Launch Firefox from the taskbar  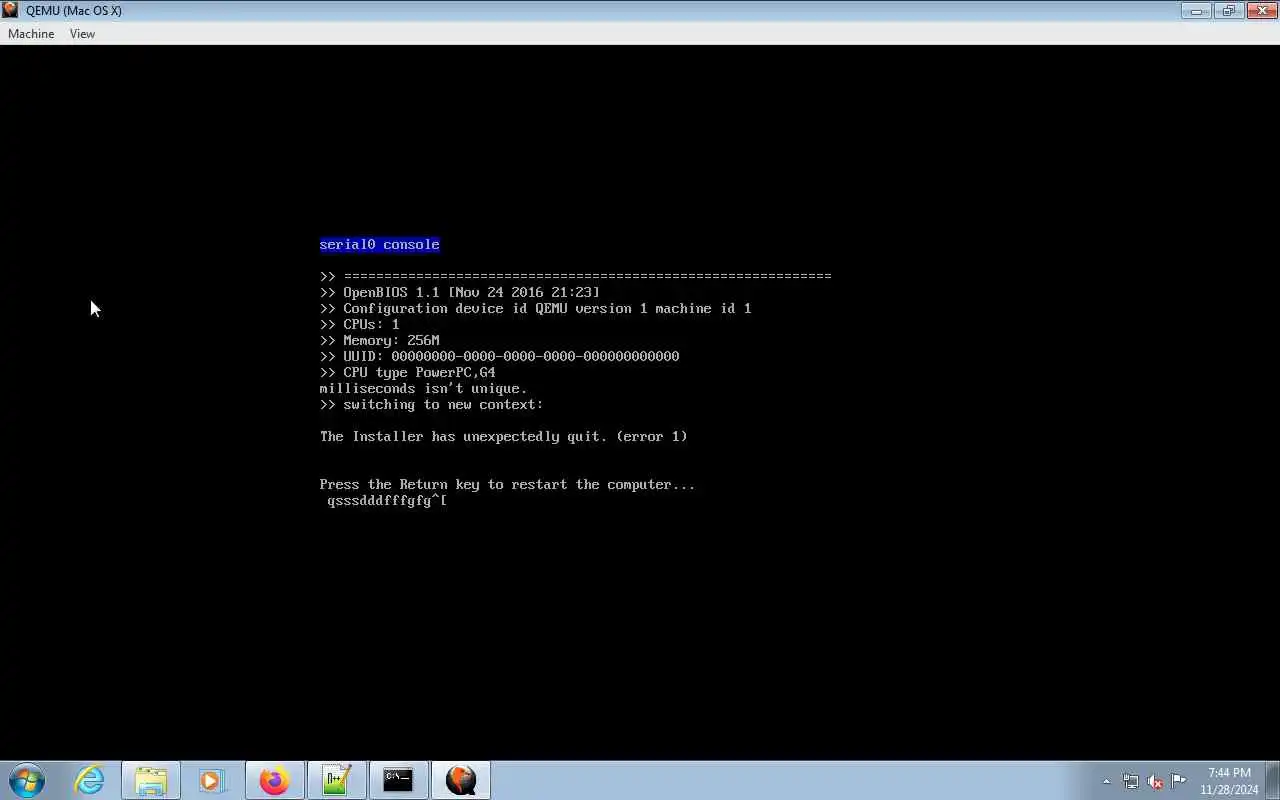pos(274,780)
